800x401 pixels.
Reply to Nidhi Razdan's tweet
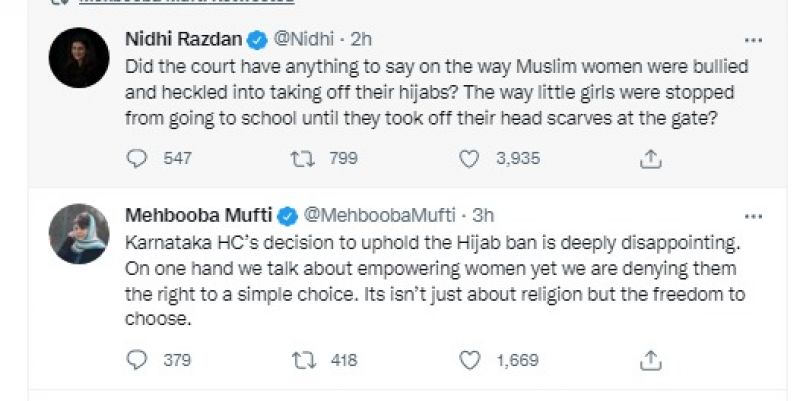coord(139,158)
